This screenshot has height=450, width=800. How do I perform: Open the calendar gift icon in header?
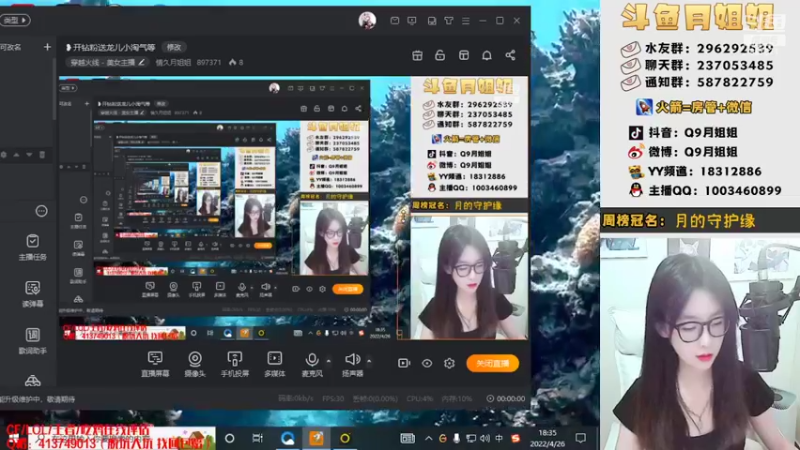pos(417,55)
